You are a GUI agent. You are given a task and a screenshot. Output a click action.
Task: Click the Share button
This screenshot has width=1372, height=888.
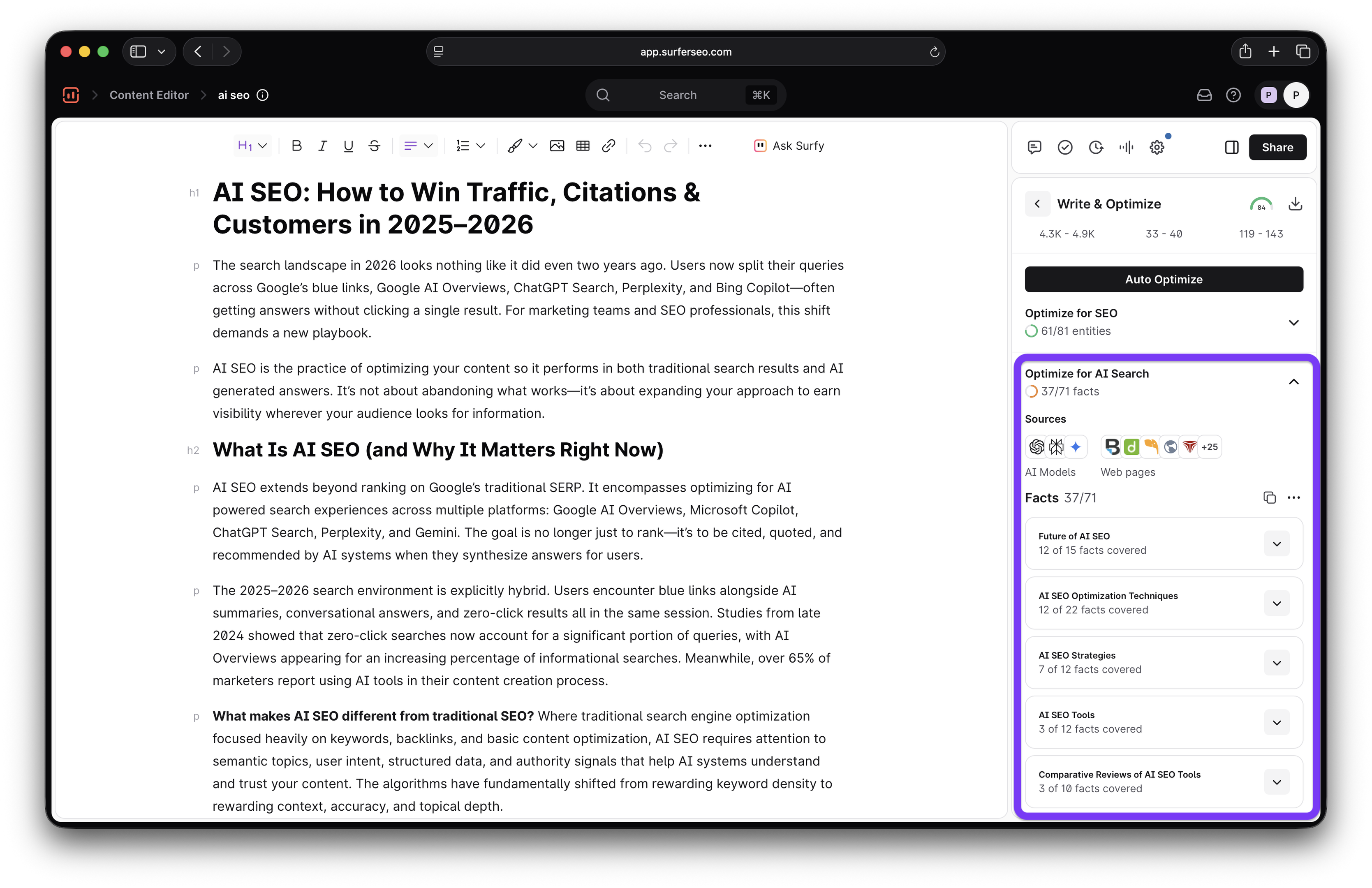[x=1277, y=148]
